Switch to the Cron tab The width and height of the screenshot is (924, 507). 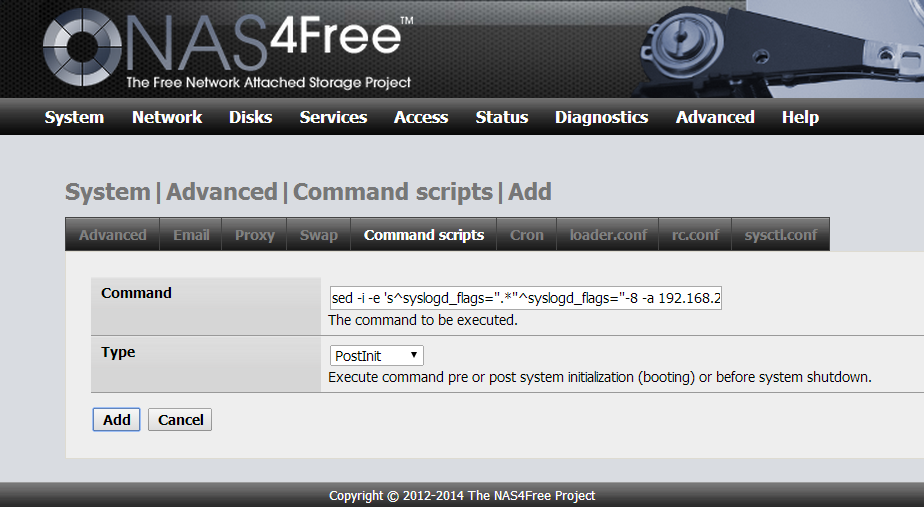[x=527, y=235]
